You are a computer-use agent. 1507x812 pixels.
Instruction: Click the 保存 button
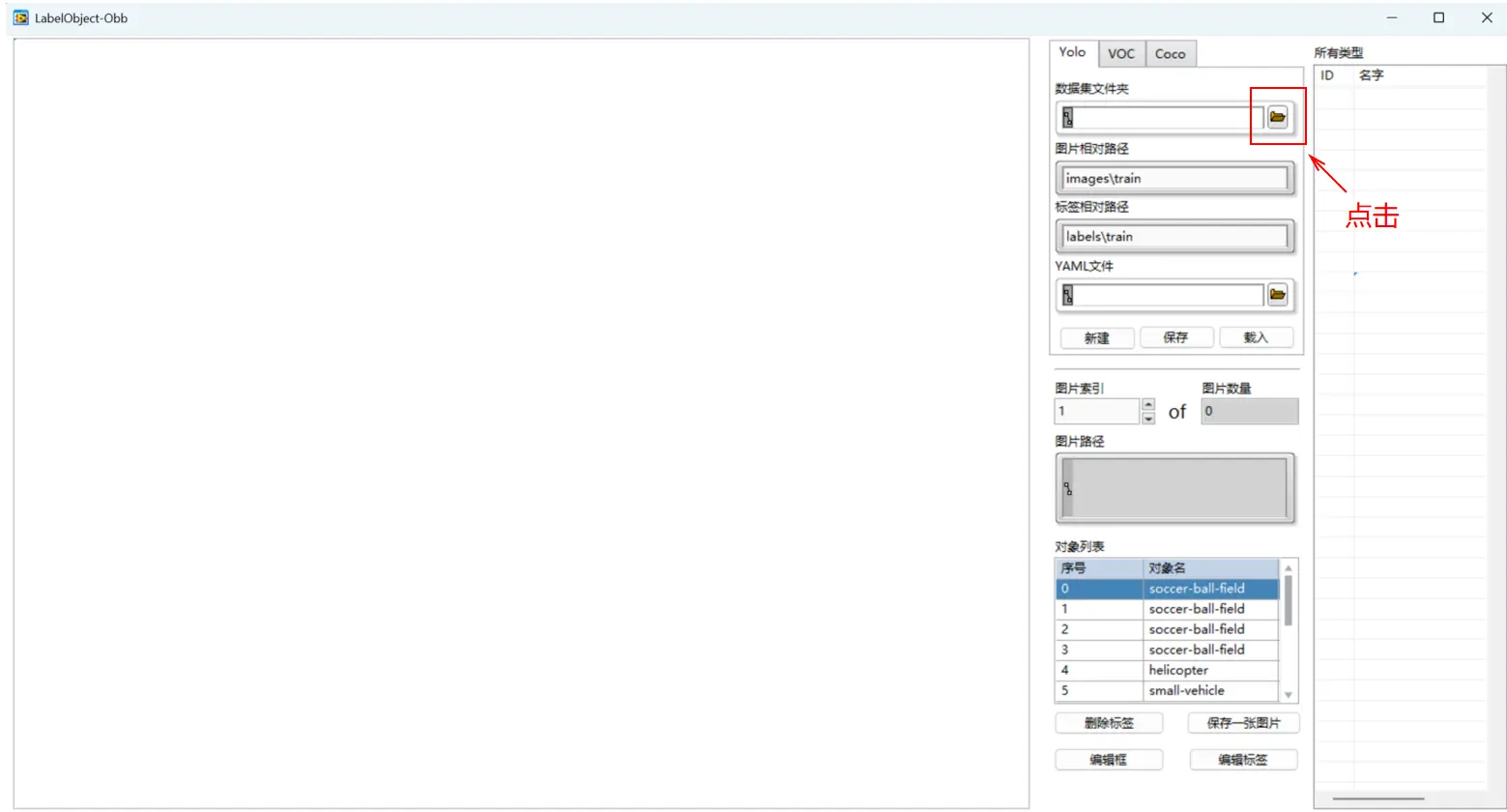[1175, 337]
